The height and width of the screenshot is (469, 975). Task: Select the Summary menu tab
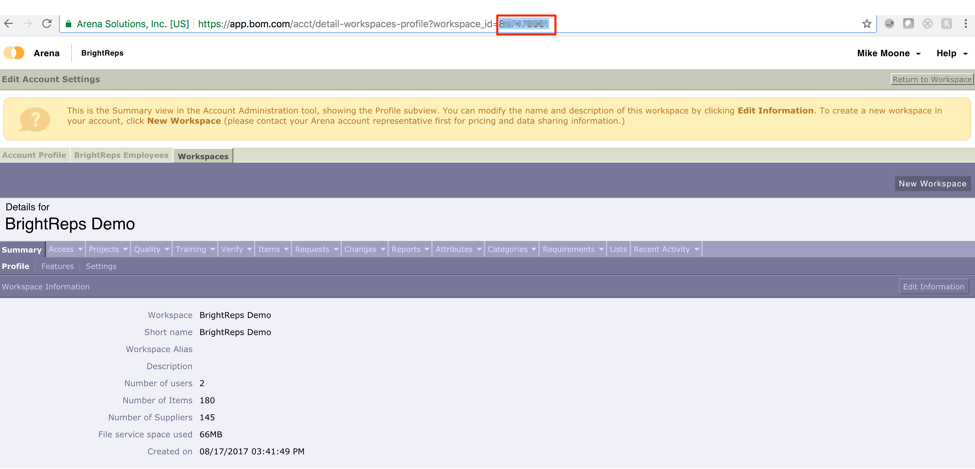22,249
